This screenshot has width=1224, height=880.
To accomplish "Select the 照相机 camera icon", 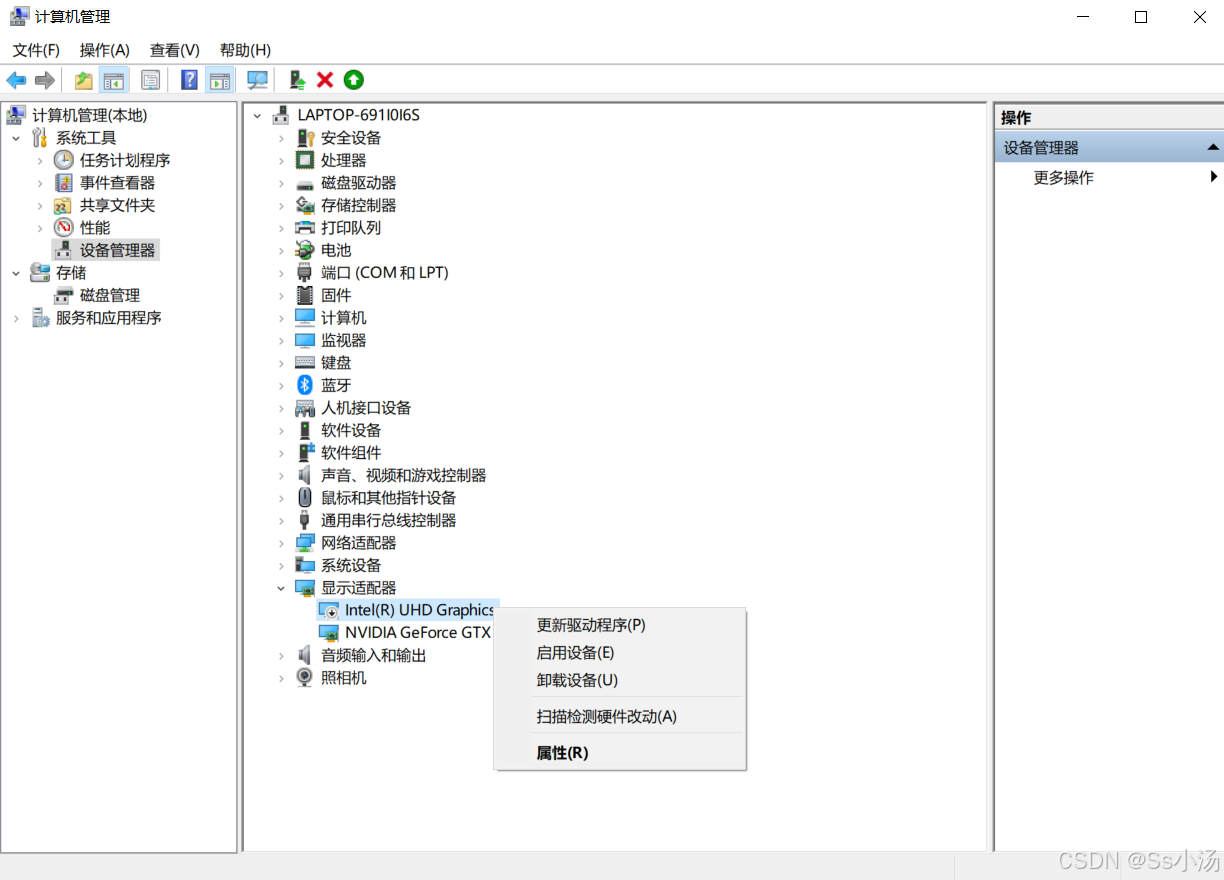I will tap(305, 678).
